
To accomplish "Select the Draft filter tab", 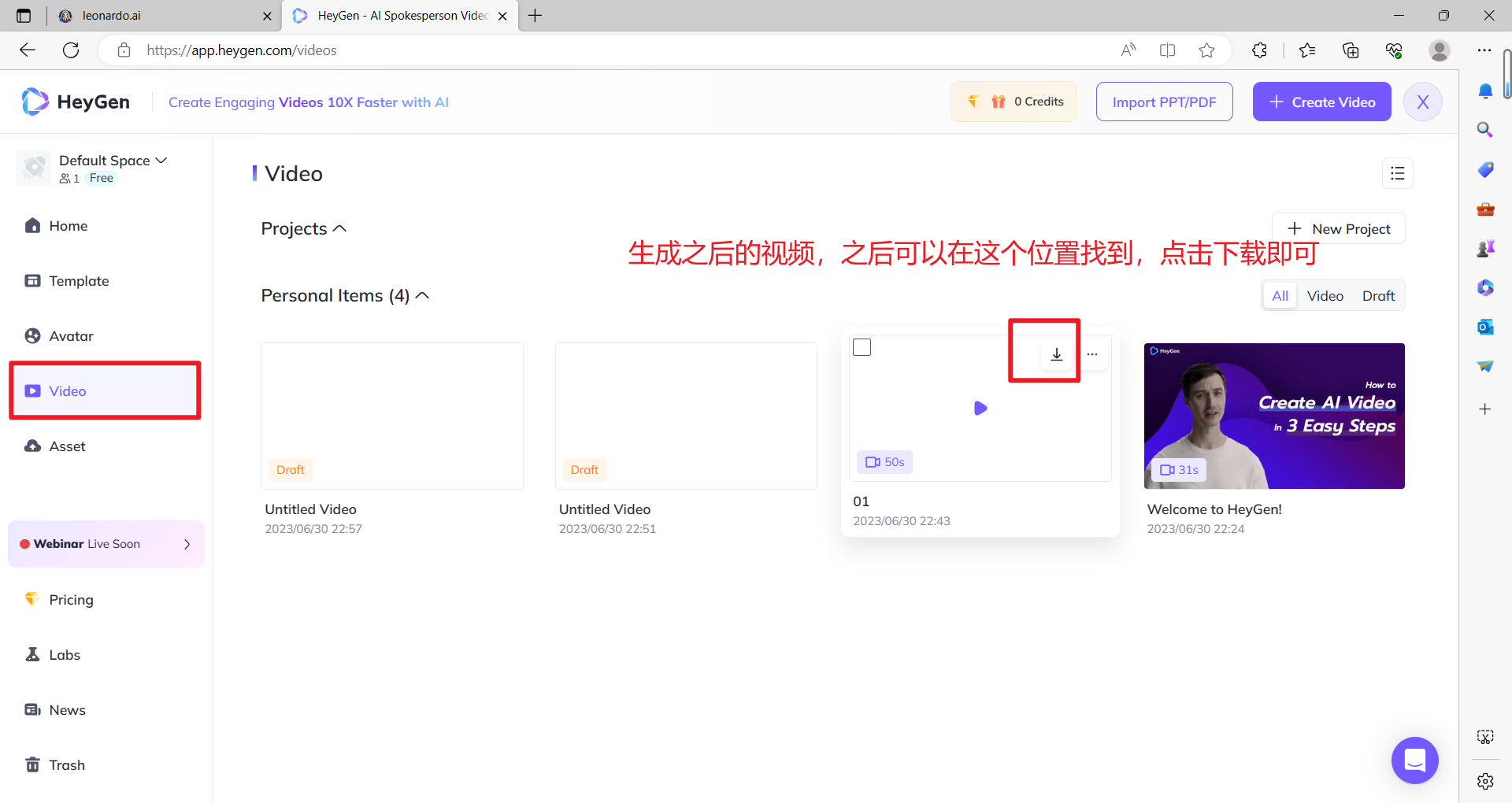I will (x=1378, y=296).
